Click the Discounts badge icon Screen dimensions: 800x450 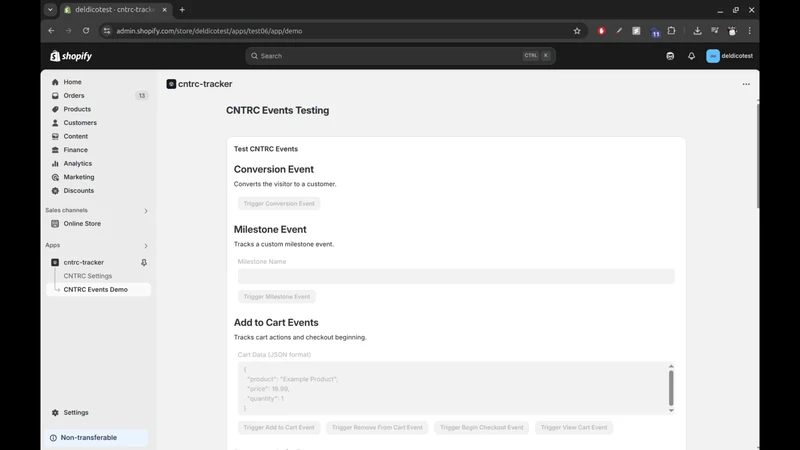(x=55, y=191)
